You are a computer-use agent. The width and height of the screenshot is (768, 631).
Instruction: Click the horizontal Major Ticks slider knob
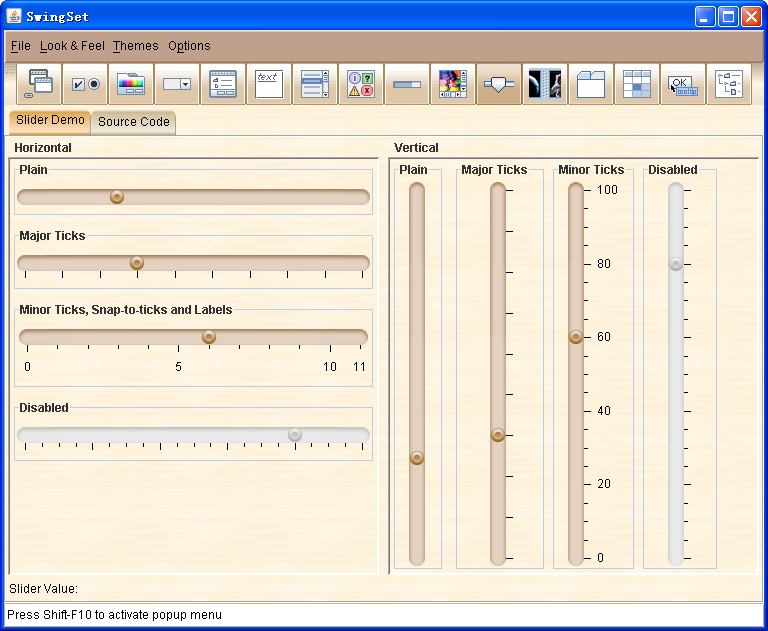(137, 263)
